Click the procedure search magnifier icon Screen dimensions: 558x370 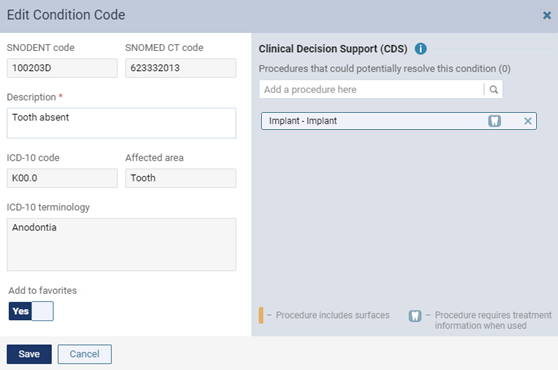pyautogui.click(x=494, y=89)
